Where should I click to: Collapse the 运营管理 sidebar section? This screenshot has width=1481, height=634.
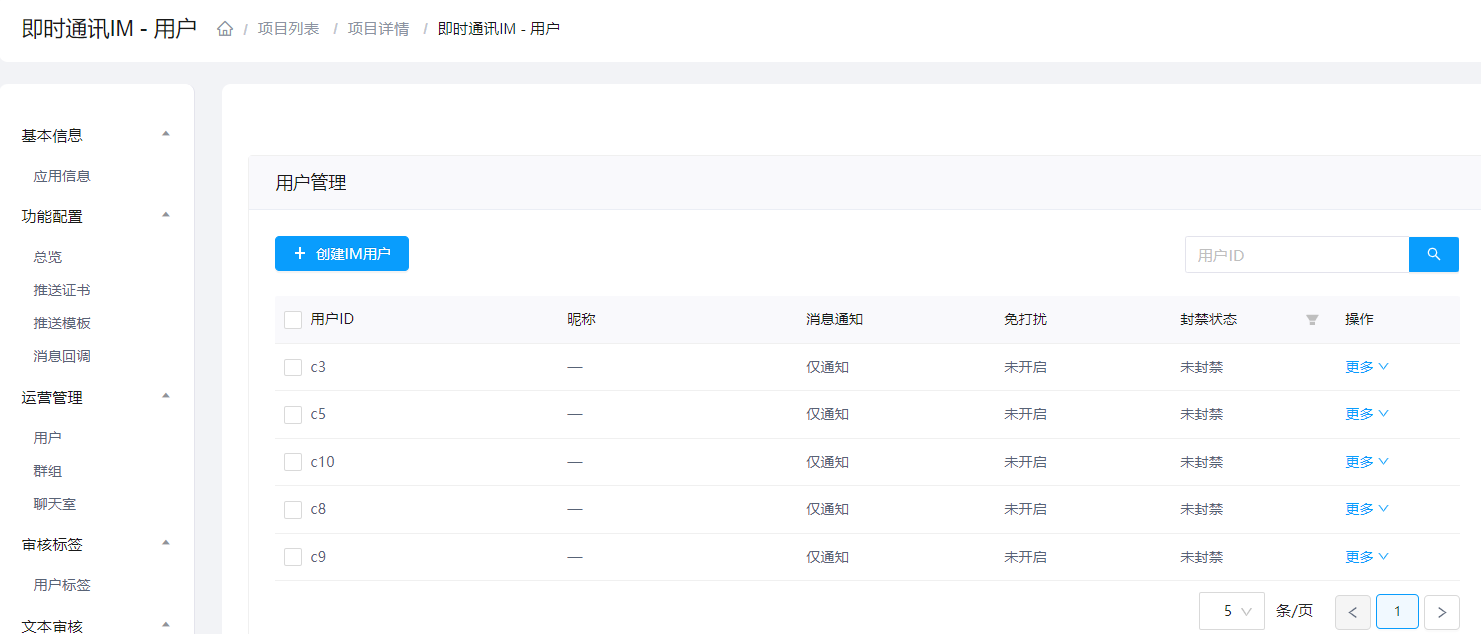click(x=166, y=396)
